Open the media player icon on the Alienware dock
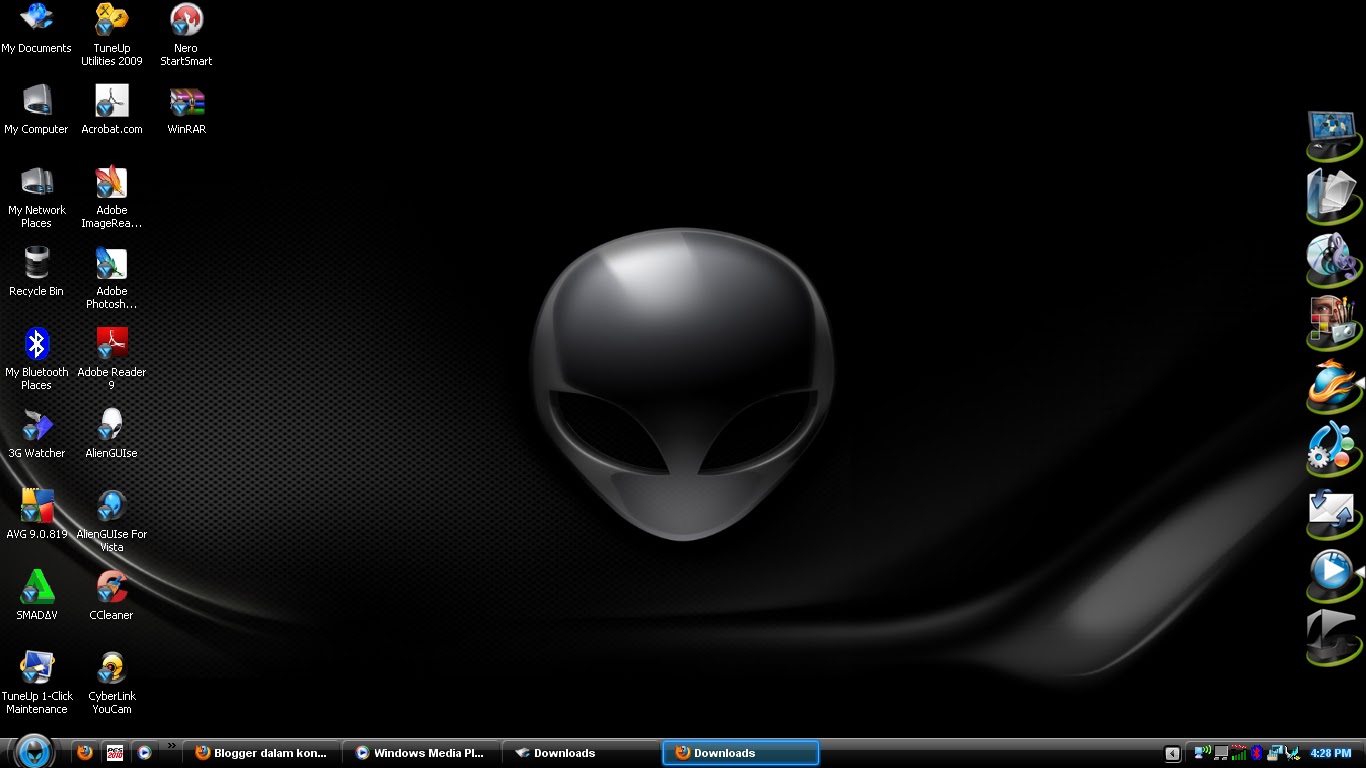This screenshot has width=1366, height=768. click(x=1333, y=575)
